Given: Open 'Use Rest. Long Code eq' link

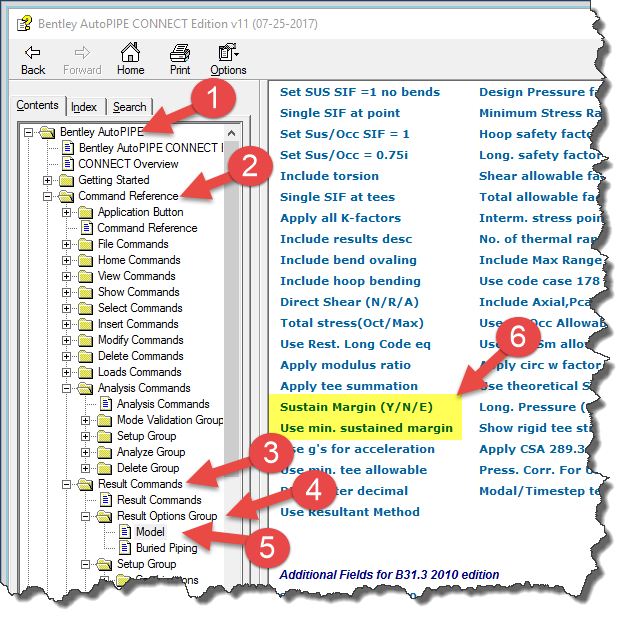Looking at the screenshot, I should tap(356, 344).
